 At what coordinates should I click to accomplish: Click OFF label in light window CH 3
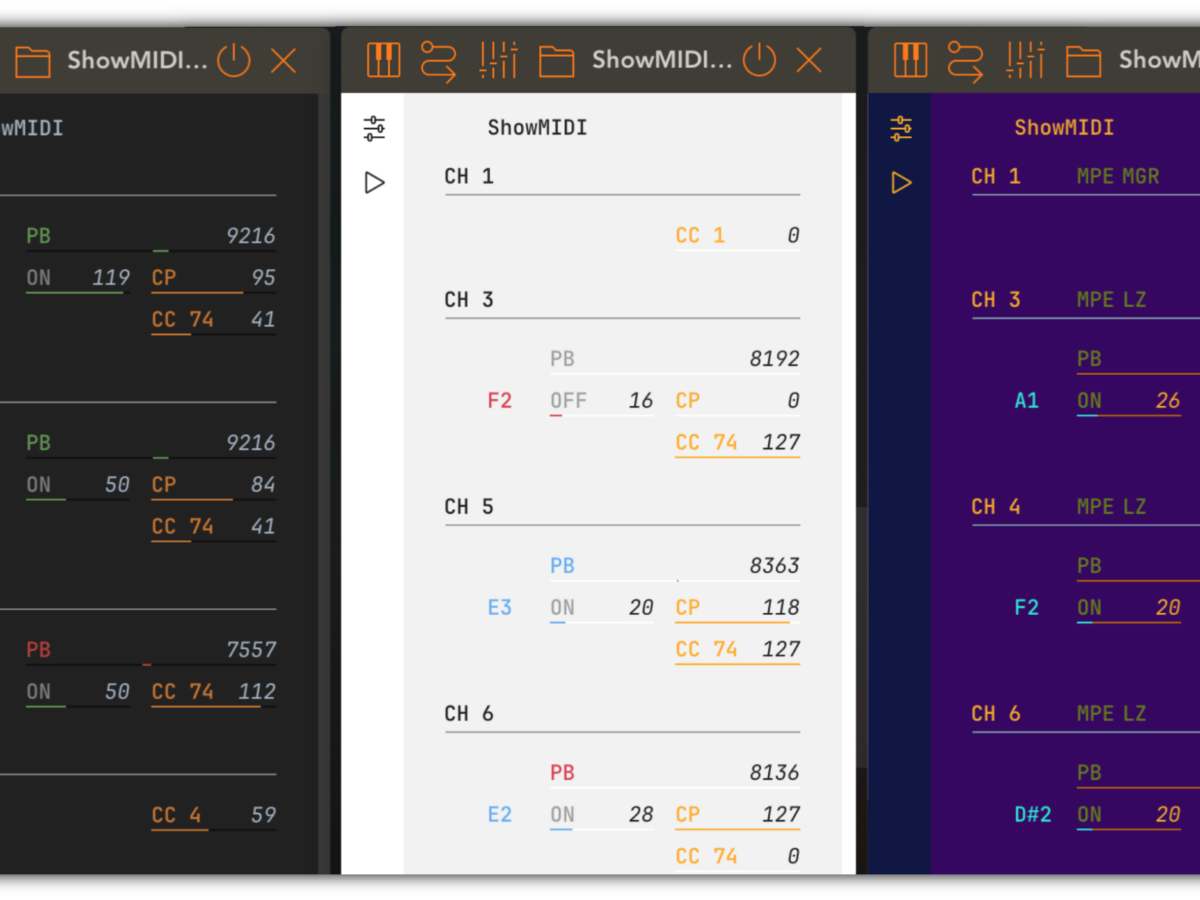(568, 401)
